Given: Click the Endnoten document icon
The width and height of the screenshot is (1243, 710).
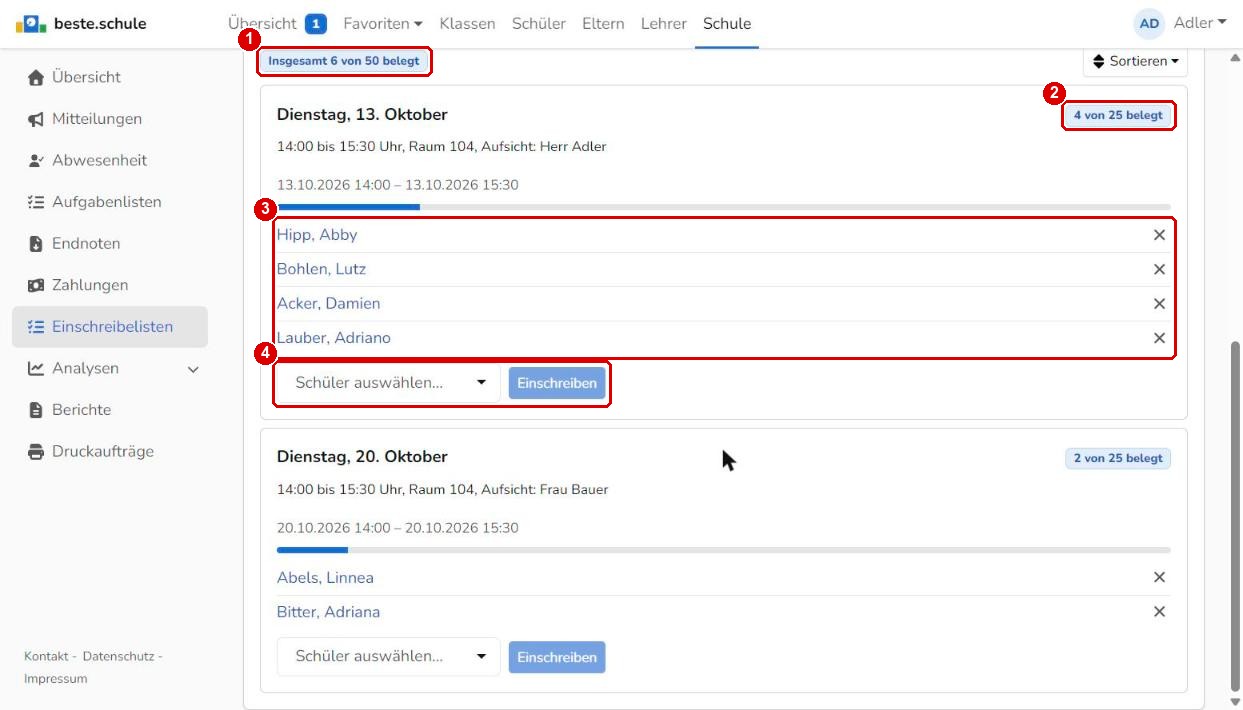Looking at the screenshot, I should (x=36, y=243).
